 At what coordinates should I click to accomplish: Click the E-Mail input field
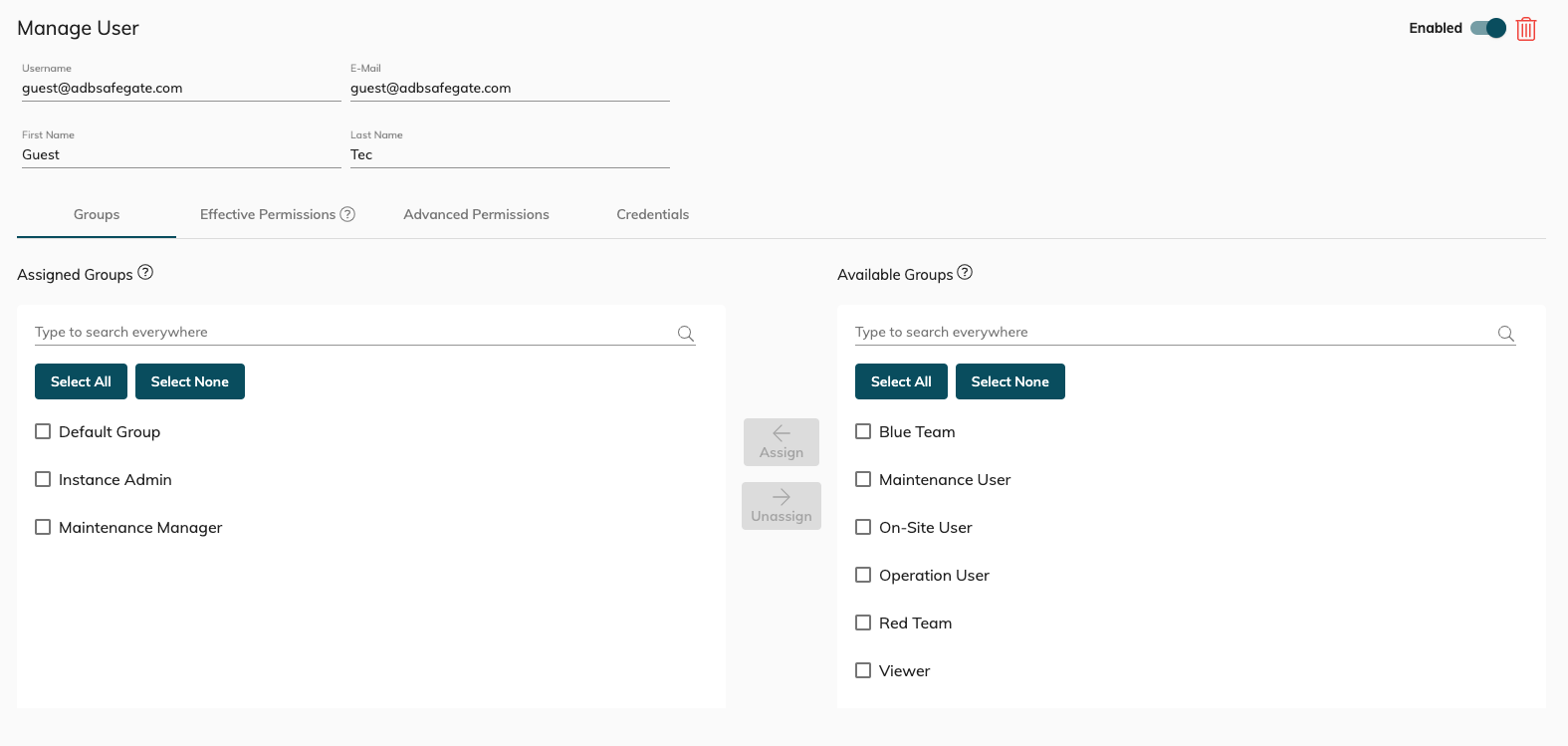(509, 88)
